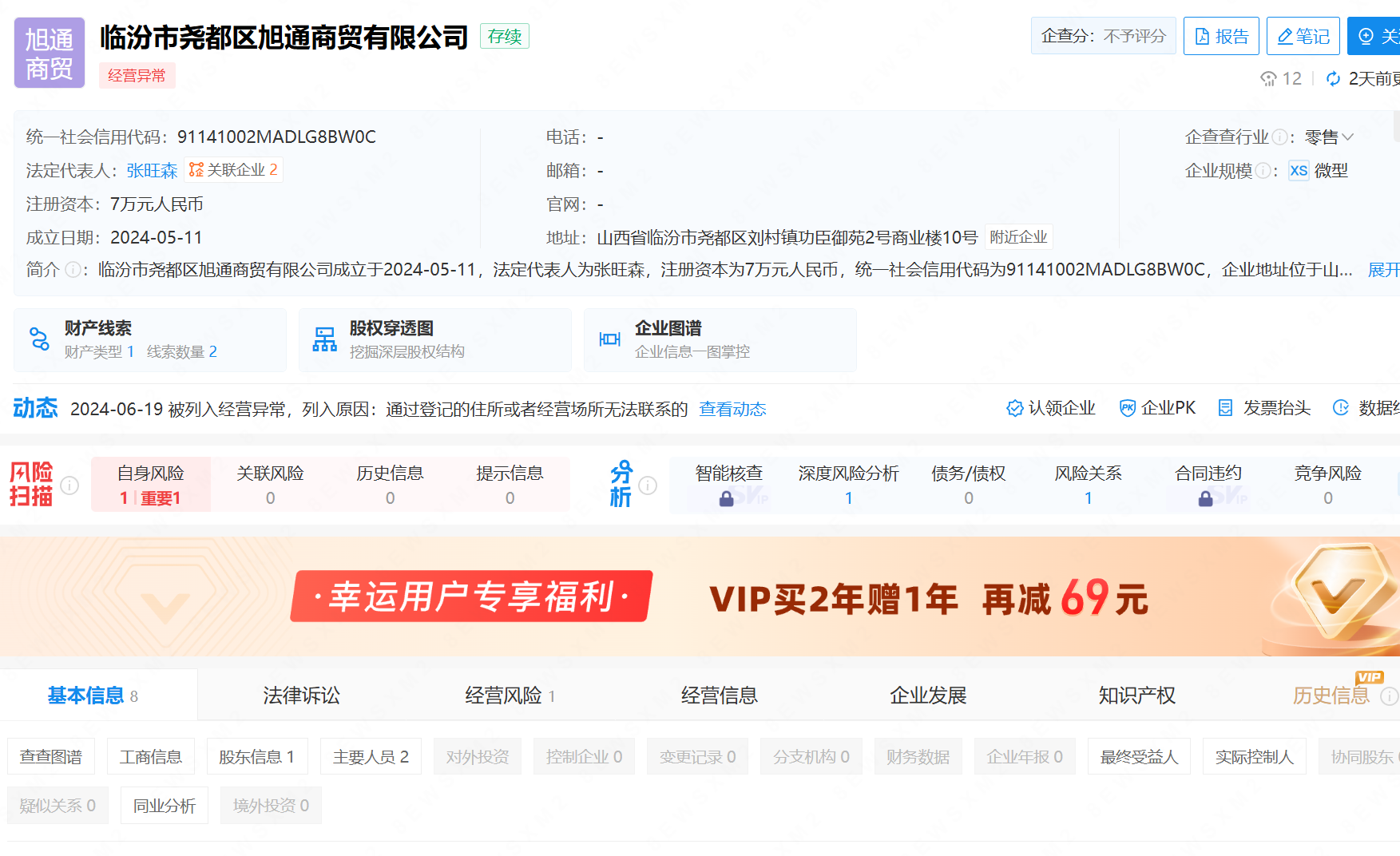This screenshot has width=1400, height=856.
Task: Jump to 最终受益人 section
Action: coord(1139,756)
